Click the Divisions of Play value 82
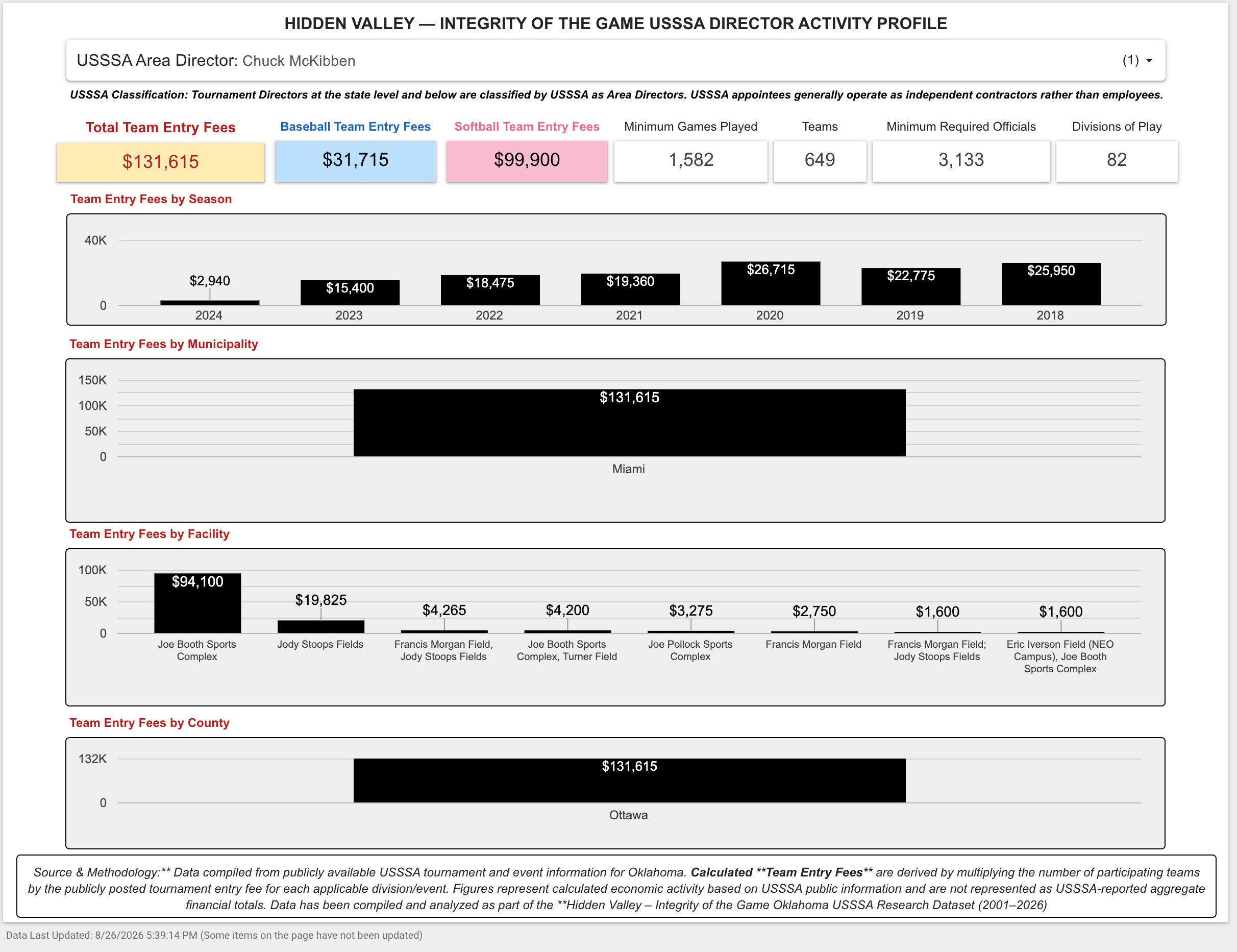 tap(1117, 160)
